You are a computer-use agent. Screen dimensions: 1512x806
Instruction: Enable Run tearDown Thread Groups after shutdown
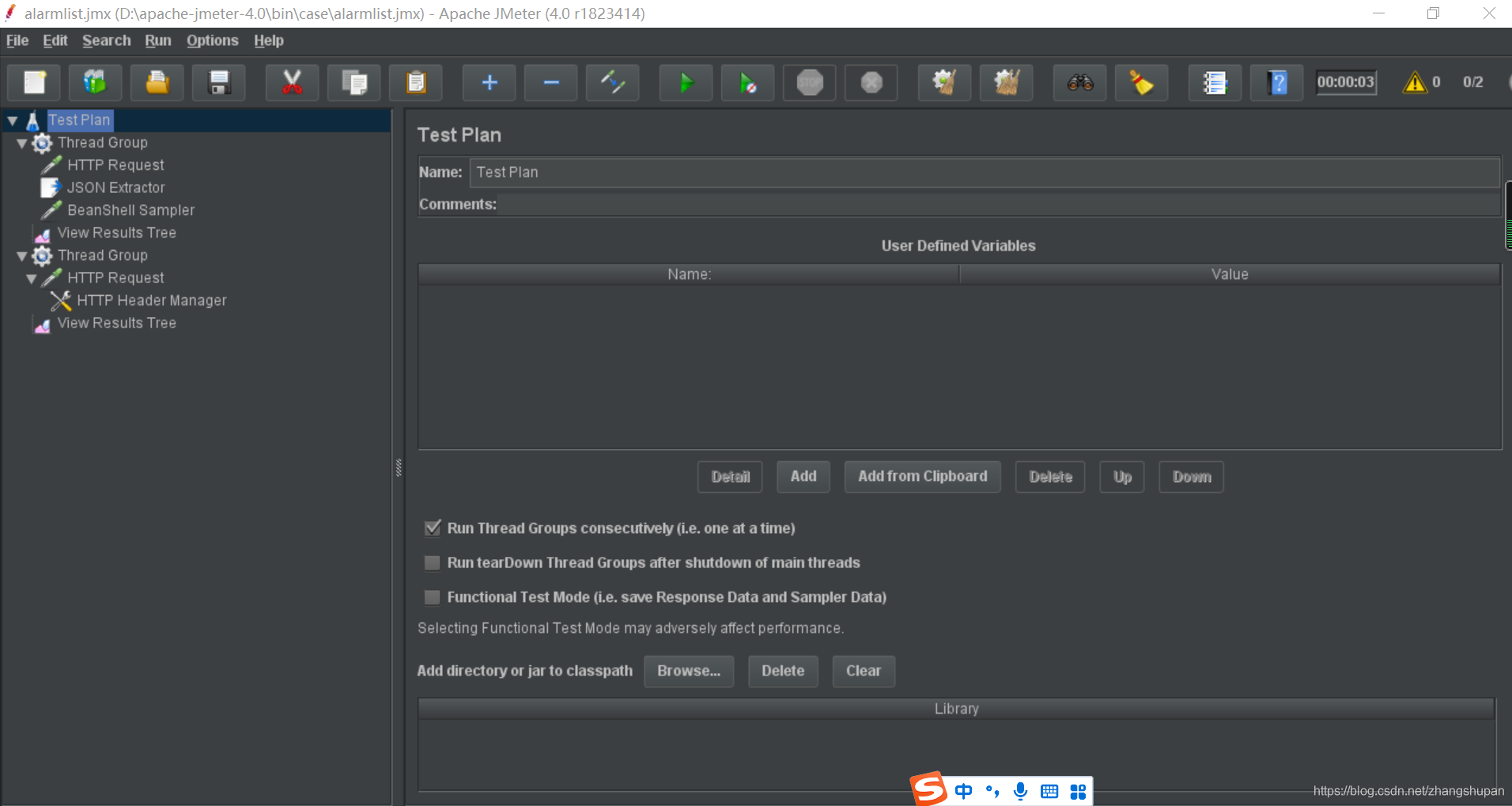click(432, 562)
